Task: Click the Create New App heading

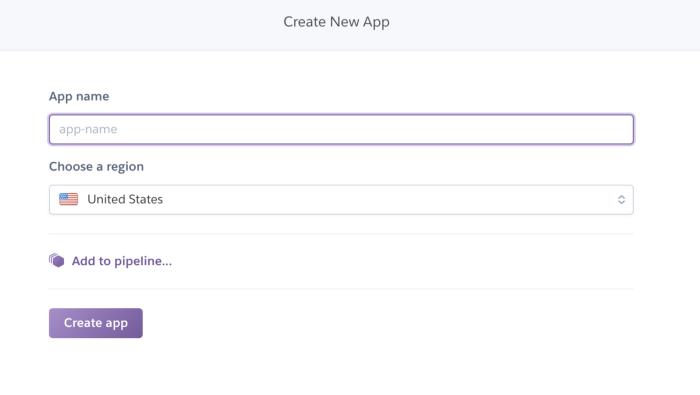Action: (x=337, y=22)
